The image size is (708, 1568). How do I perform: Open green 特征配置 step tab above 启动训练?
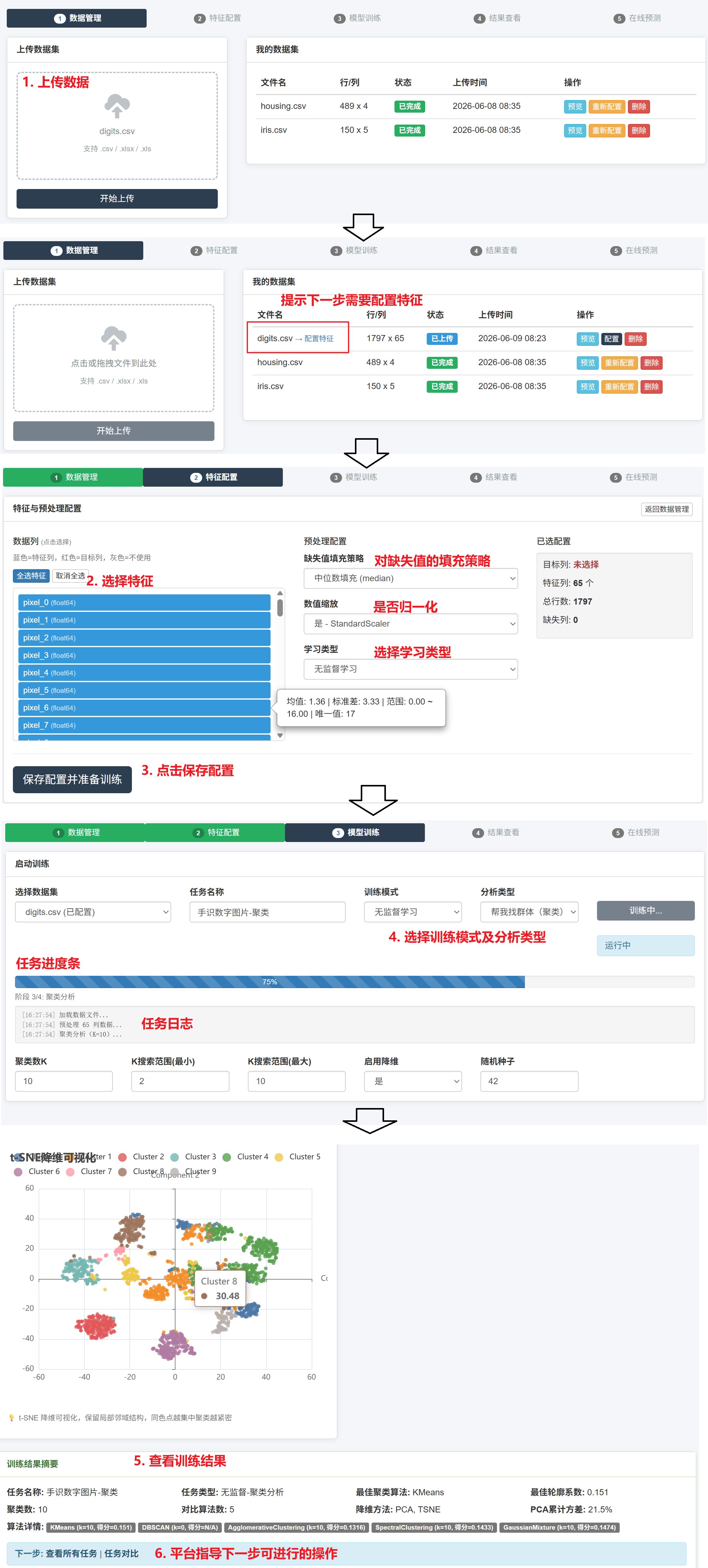point(215,833)
